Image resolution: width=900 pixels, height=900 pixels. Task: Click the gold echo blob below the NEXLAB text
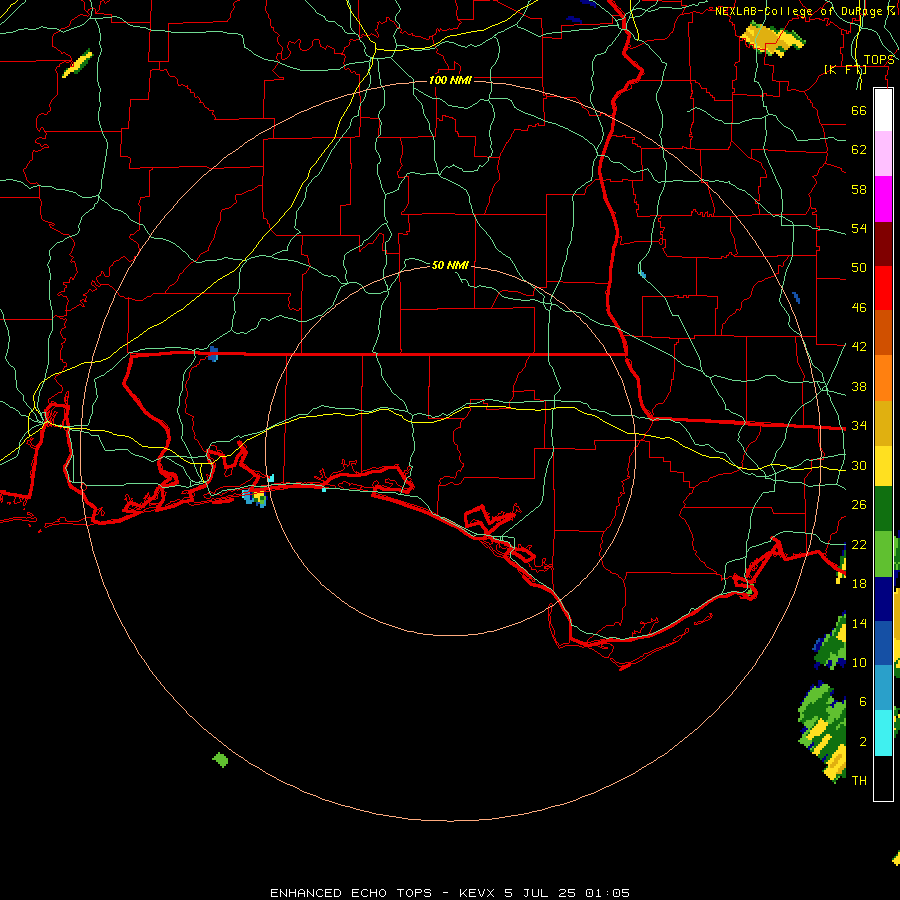pyautogui.click(x=772, y=38)
